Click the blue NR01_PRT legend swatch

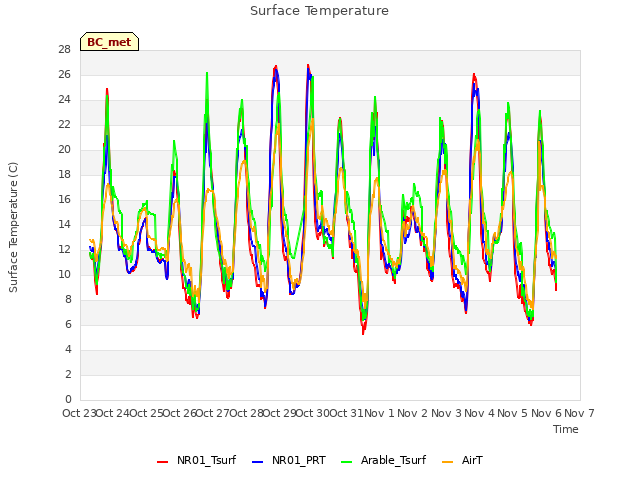pos(258,462)
